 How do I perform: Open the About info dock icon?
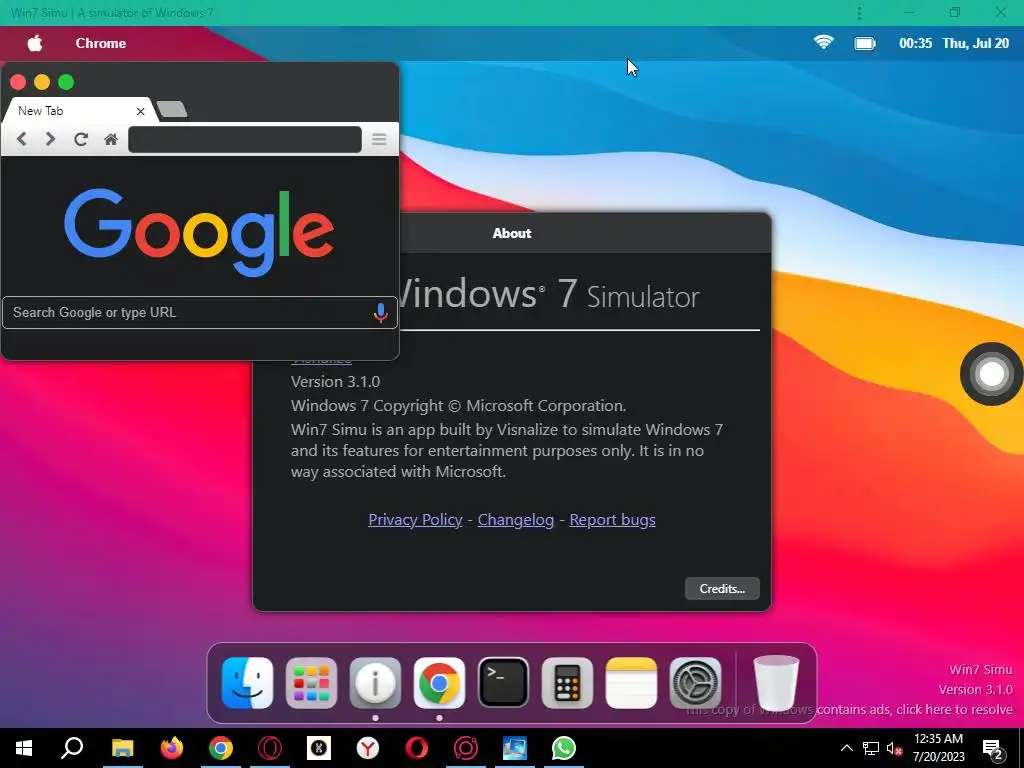(x=376, y=683)
